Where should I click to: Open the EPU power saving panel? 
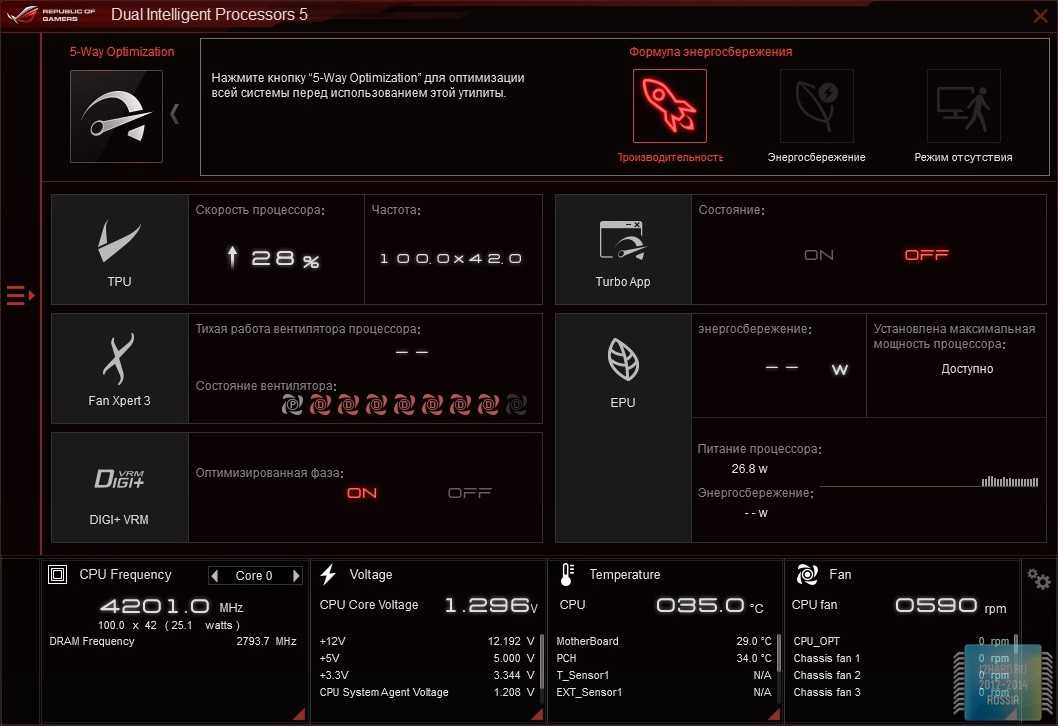pyautogui.click(x=623, y=368)
